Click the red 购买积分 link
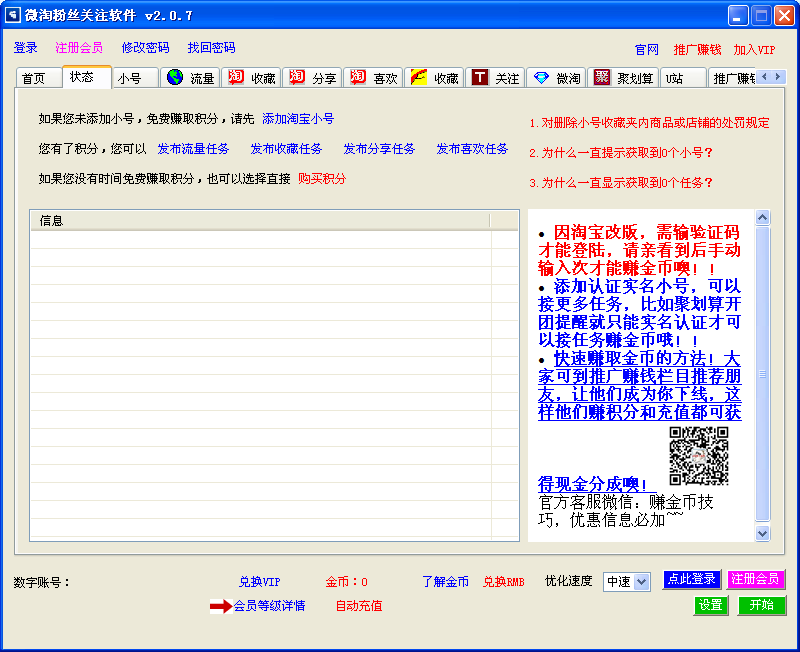The height and width of the screenshot is (652, 800). click(x=322, y=179)
